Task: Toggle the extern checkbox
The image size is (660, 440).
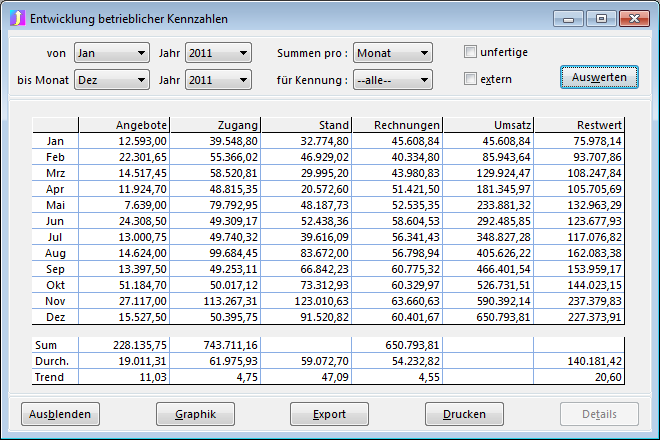Action: coord(471,79)
